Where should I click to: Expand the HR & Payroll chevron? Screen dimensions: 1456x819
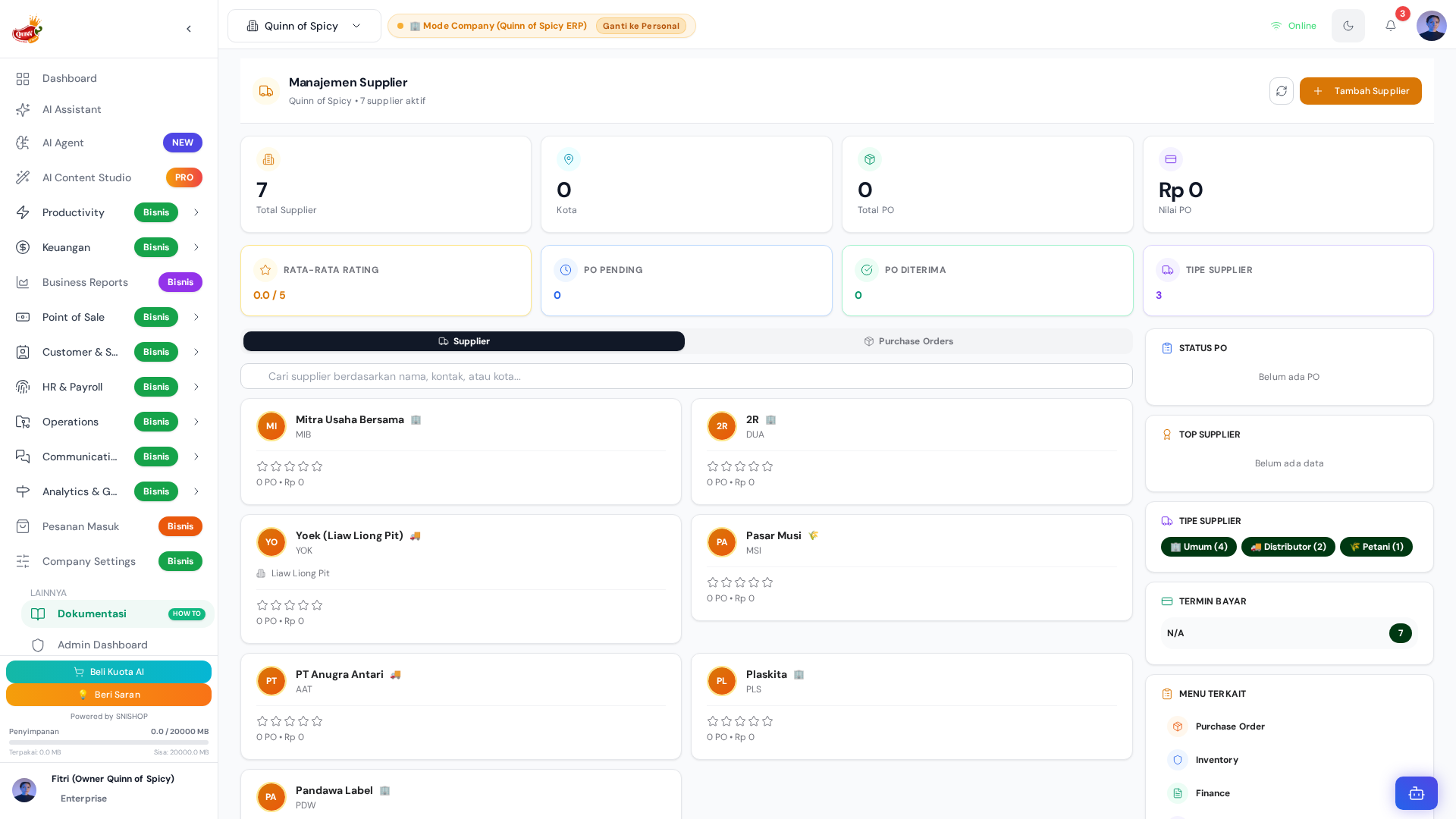pyautogui.click(x=196, y=387)
